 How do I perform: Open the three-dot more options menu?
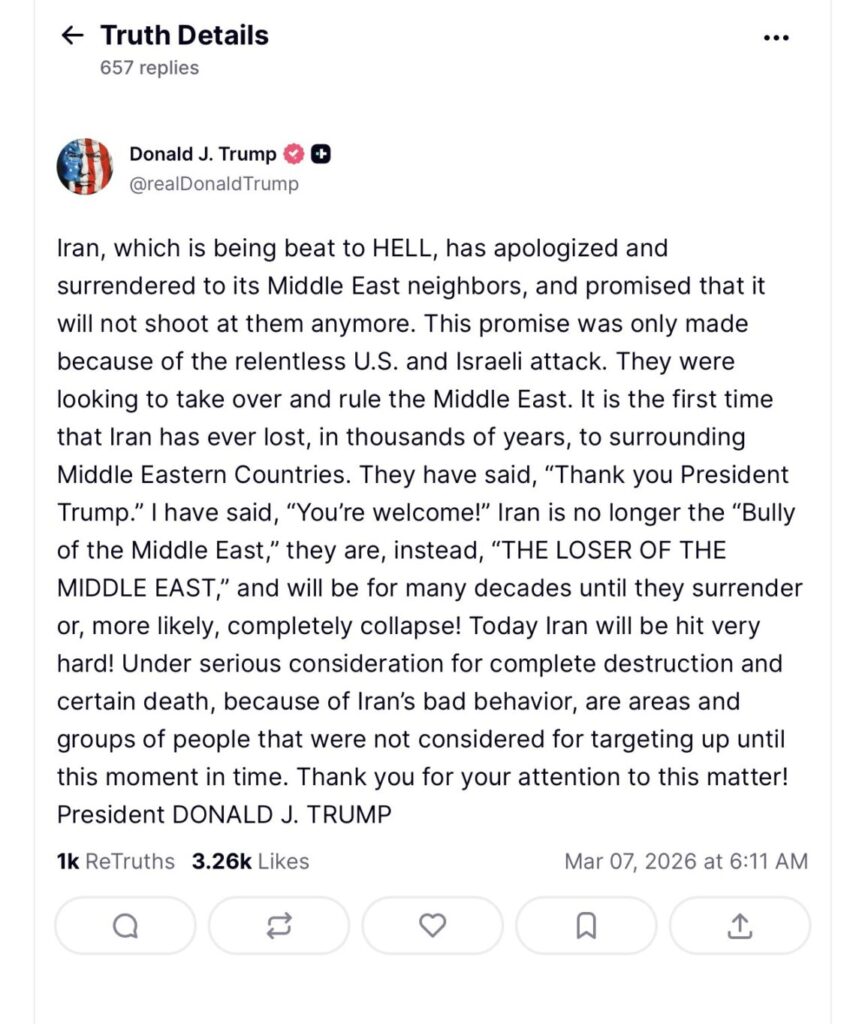tap(776, 38)
